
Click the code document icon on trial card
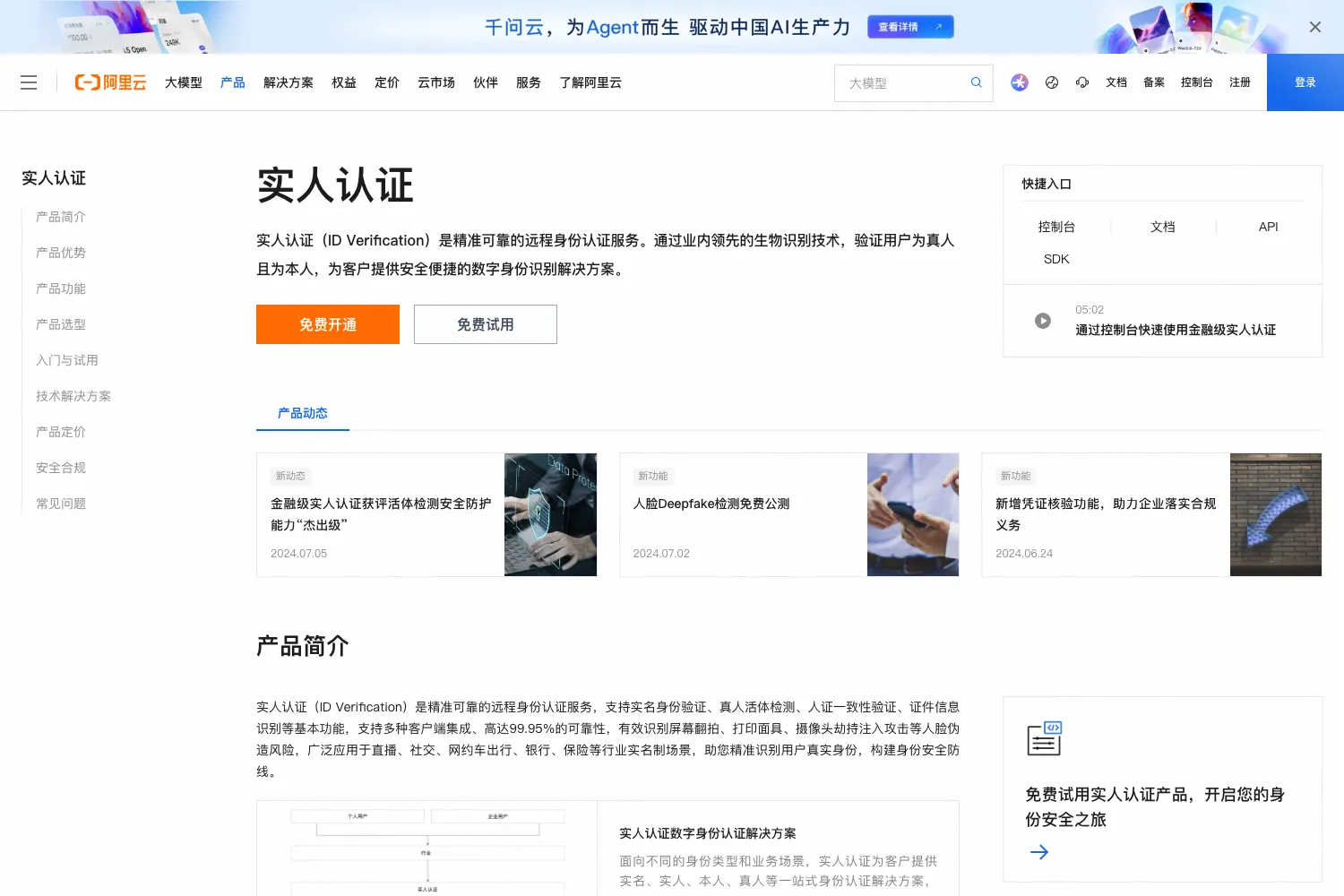tap(1044, 738)
